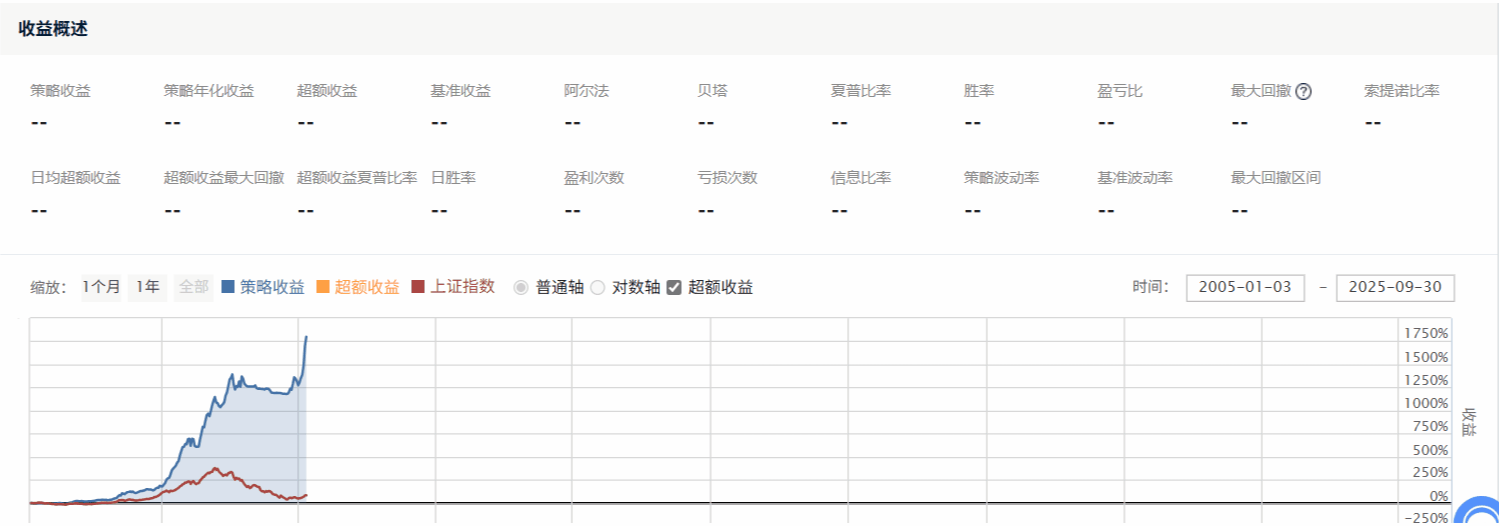Click the 日胜率 metric label
The height and width of the screenshot is (526, 1500).
pyautogui.click(x=453, y=178)
